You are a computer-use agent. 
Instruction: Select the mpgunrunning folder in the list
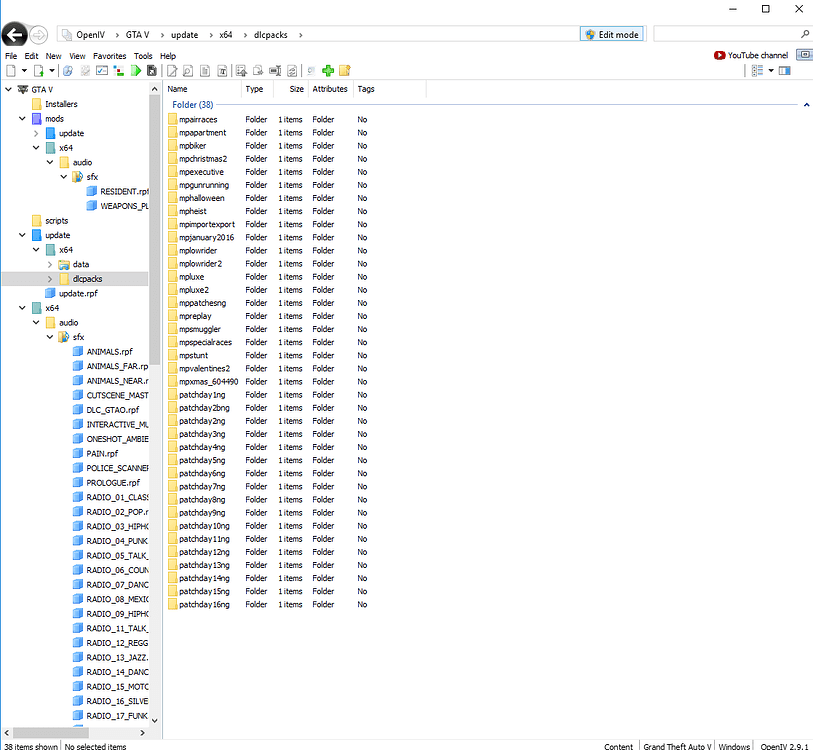tap(203, 185)
